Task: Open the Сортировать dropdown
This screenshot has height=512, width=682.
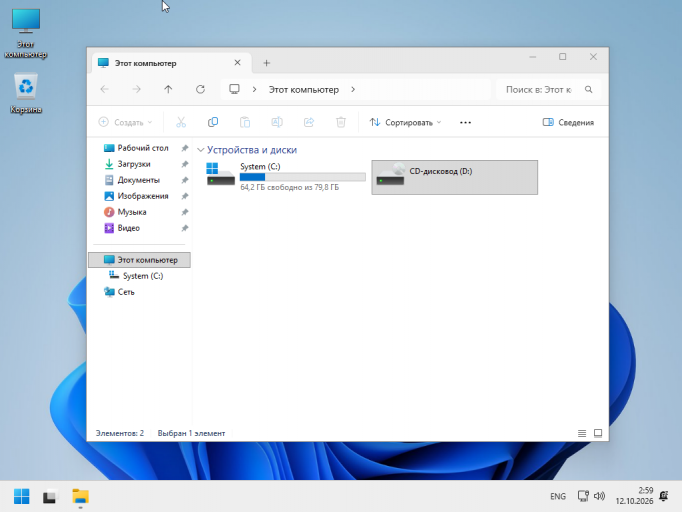Action: 405,123
